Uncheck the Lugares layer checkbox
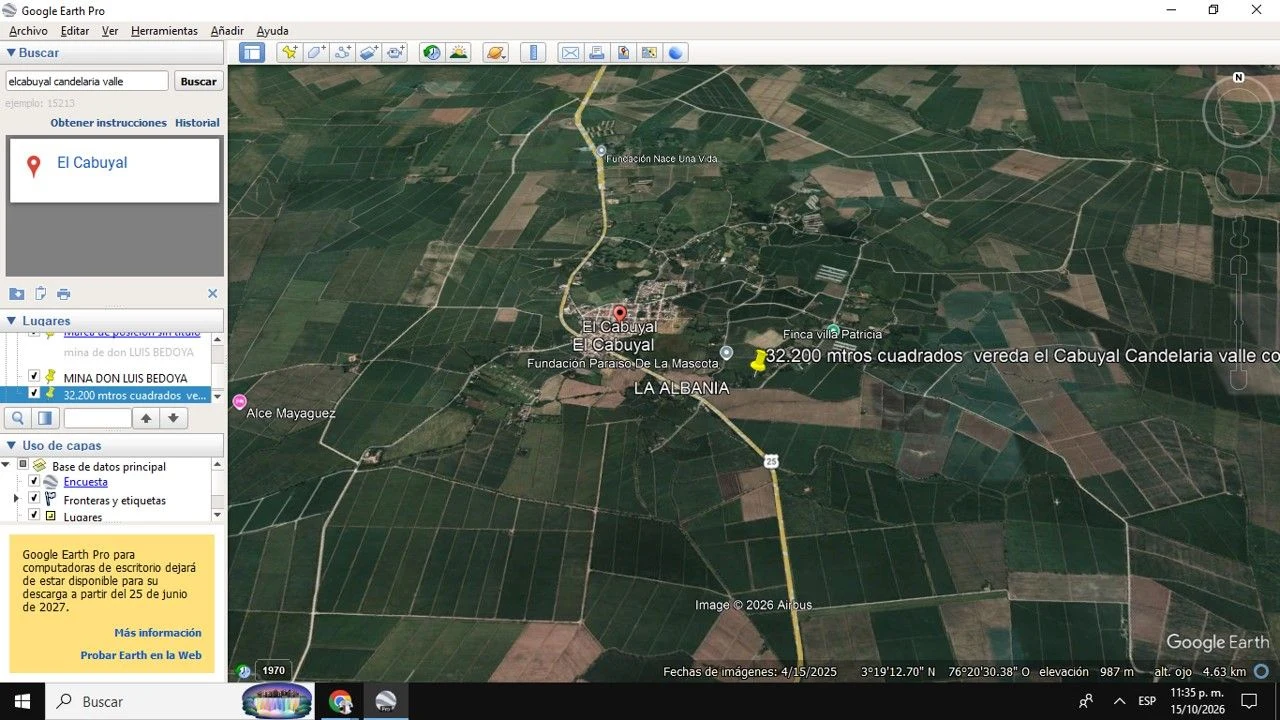Screen dimensions: 1280x720 [34, 515]
